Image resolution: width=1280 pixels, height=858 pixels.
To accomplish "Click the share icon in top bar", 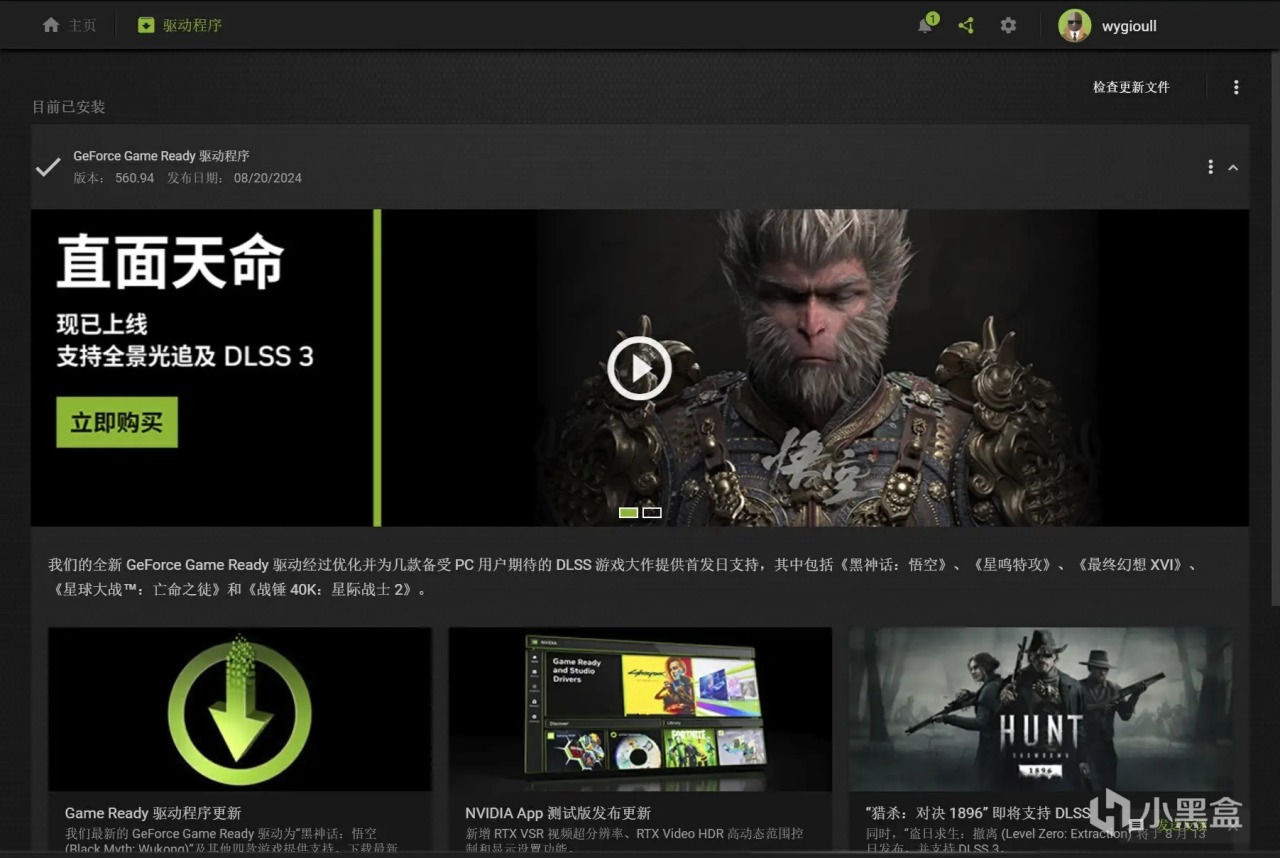I will (x=966, y=25).
